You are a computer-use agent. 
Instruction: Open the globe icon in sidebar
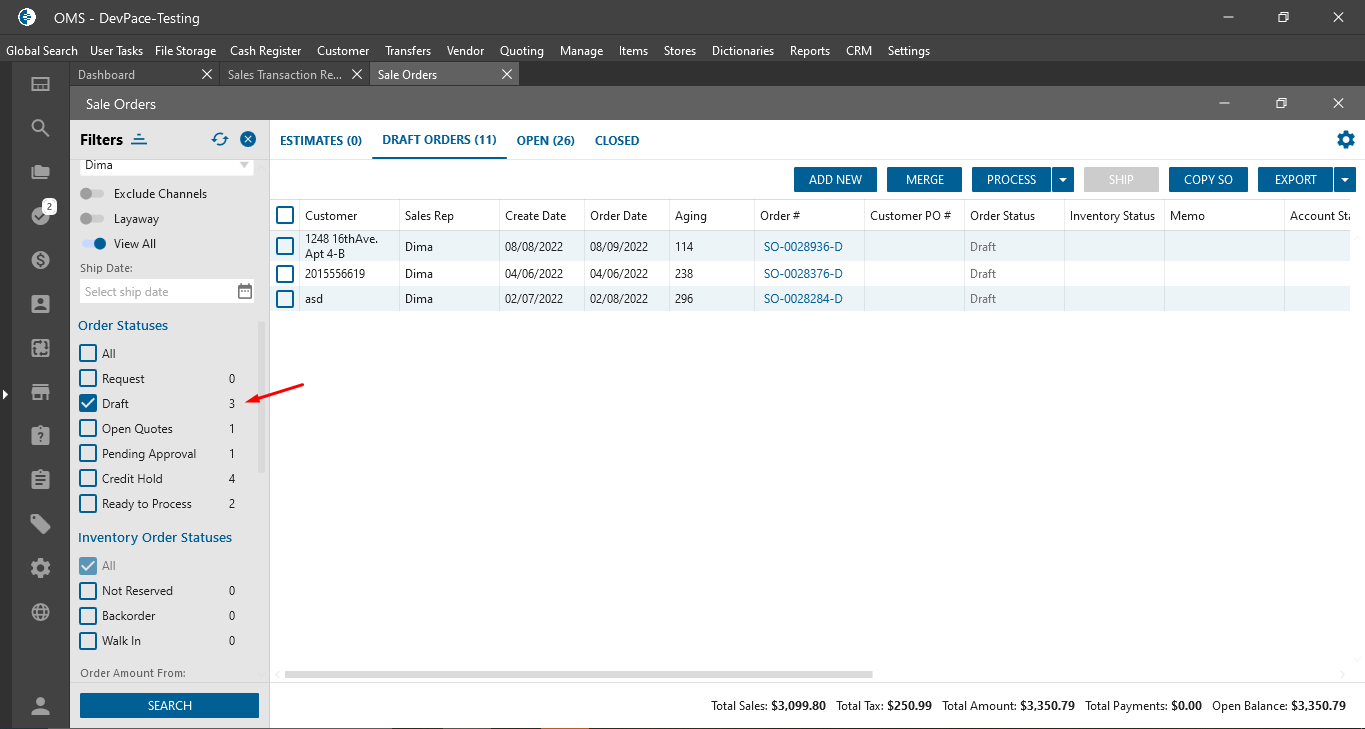coord(40,612)
